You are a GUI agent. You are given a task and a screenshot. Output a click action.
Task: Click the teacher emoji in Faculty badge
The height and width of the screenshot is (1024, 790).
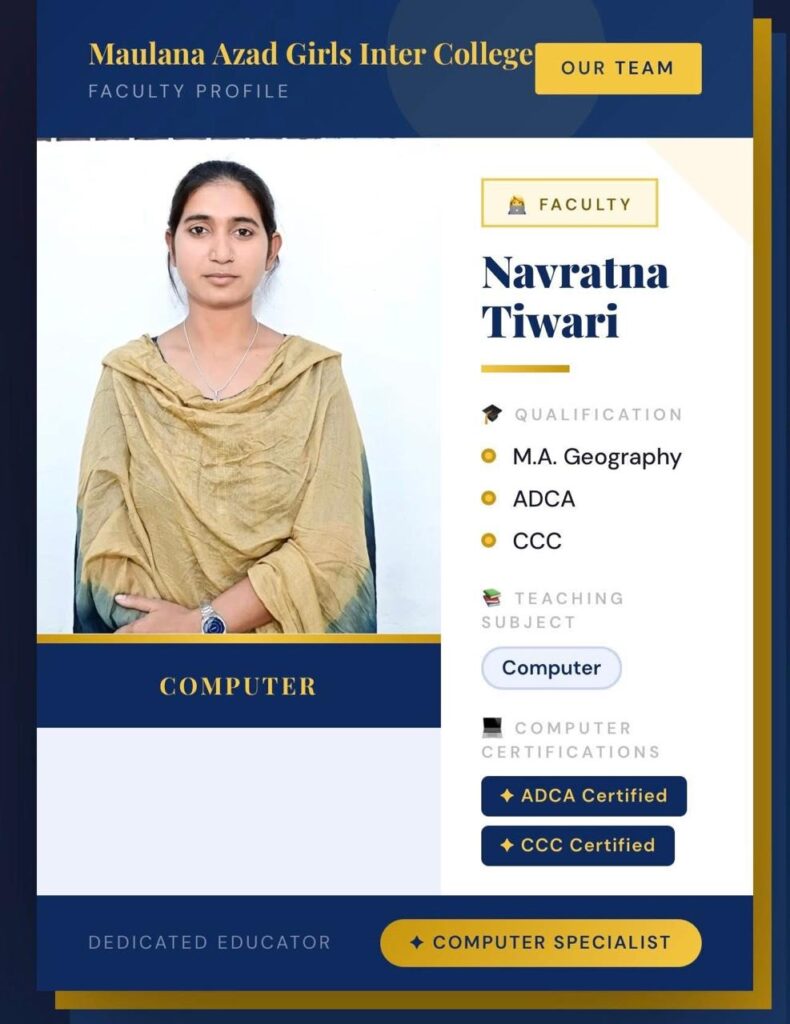[x=516, y=205]
